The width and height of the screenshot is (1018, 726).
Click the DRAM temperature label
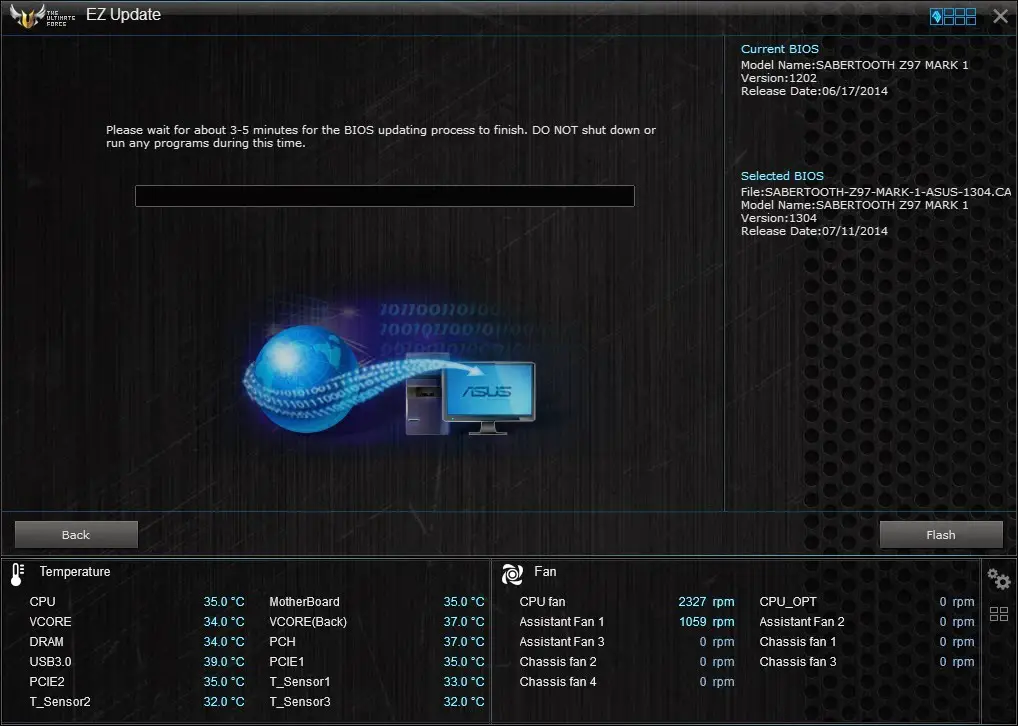(x=46, y=642)
